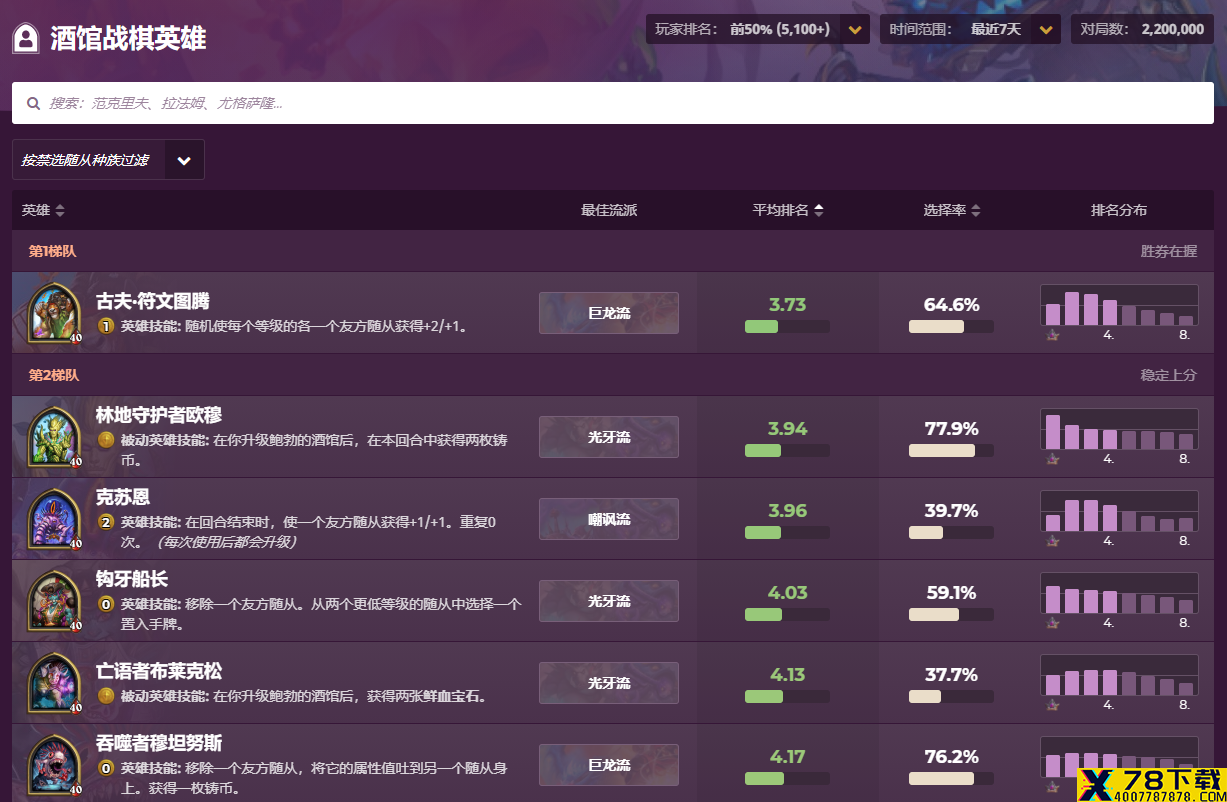Click the 最佳流派 column header
The width and height of the screenshot is (1227, 802).
pos(609,210)
